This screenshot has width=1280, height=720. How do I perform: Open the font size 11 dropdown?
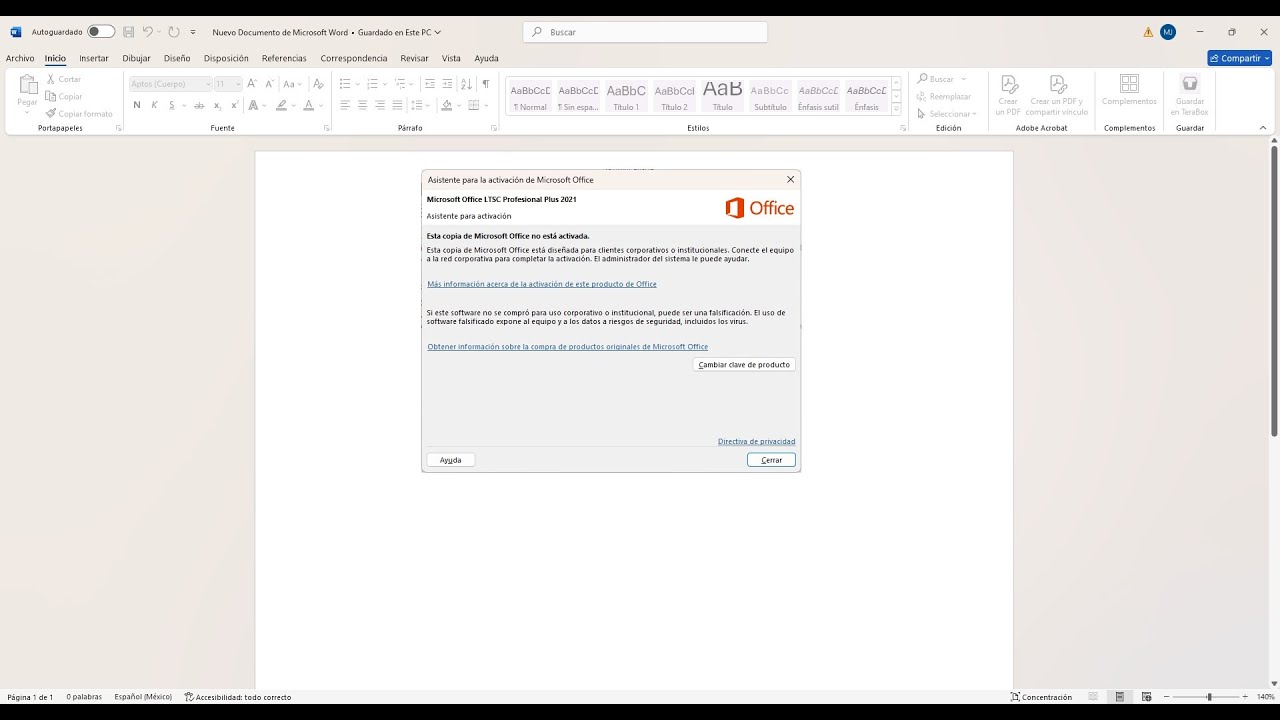[238, 84]
